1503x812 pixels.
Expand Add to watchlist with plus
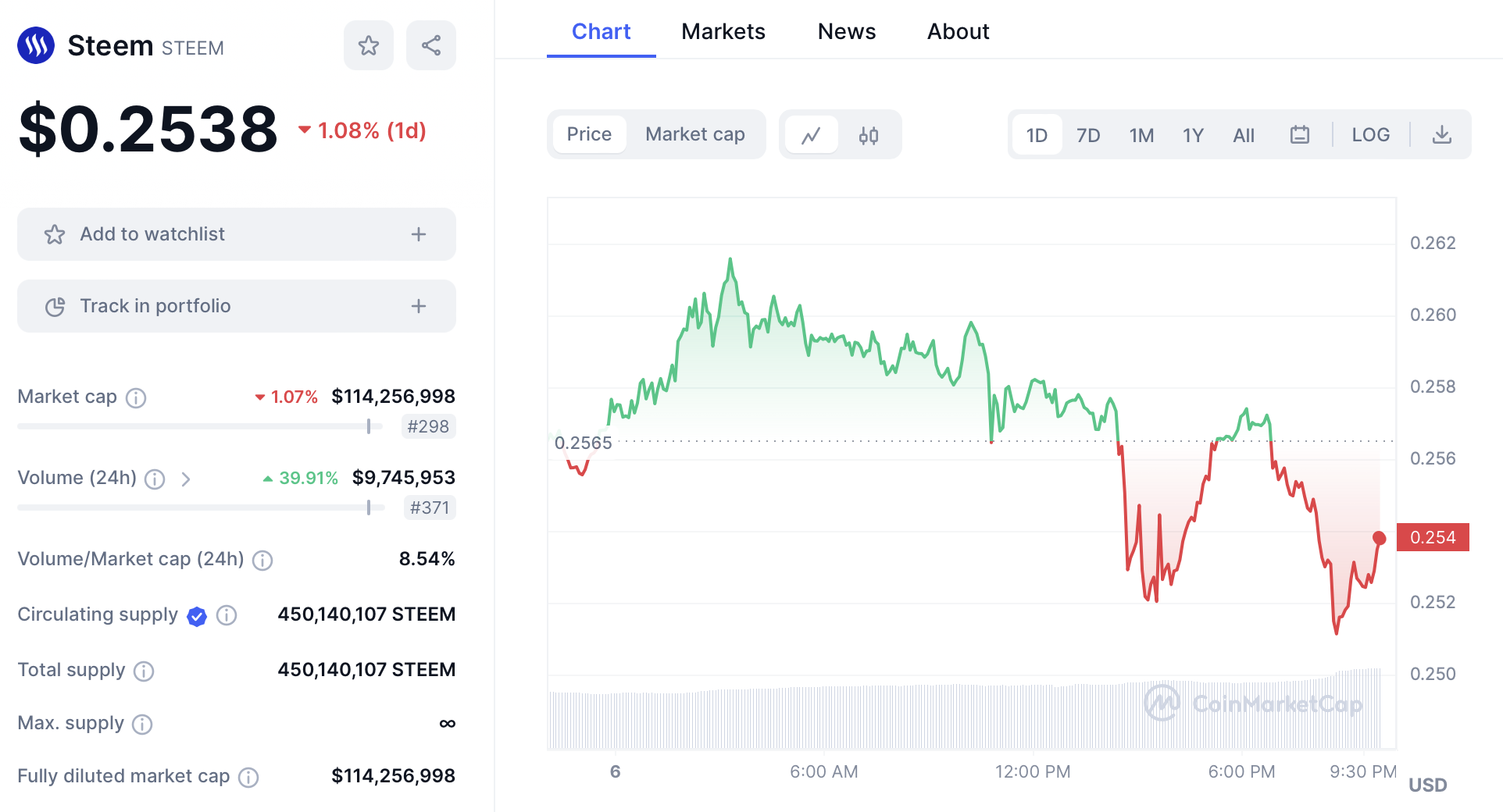tap(419, 234)
